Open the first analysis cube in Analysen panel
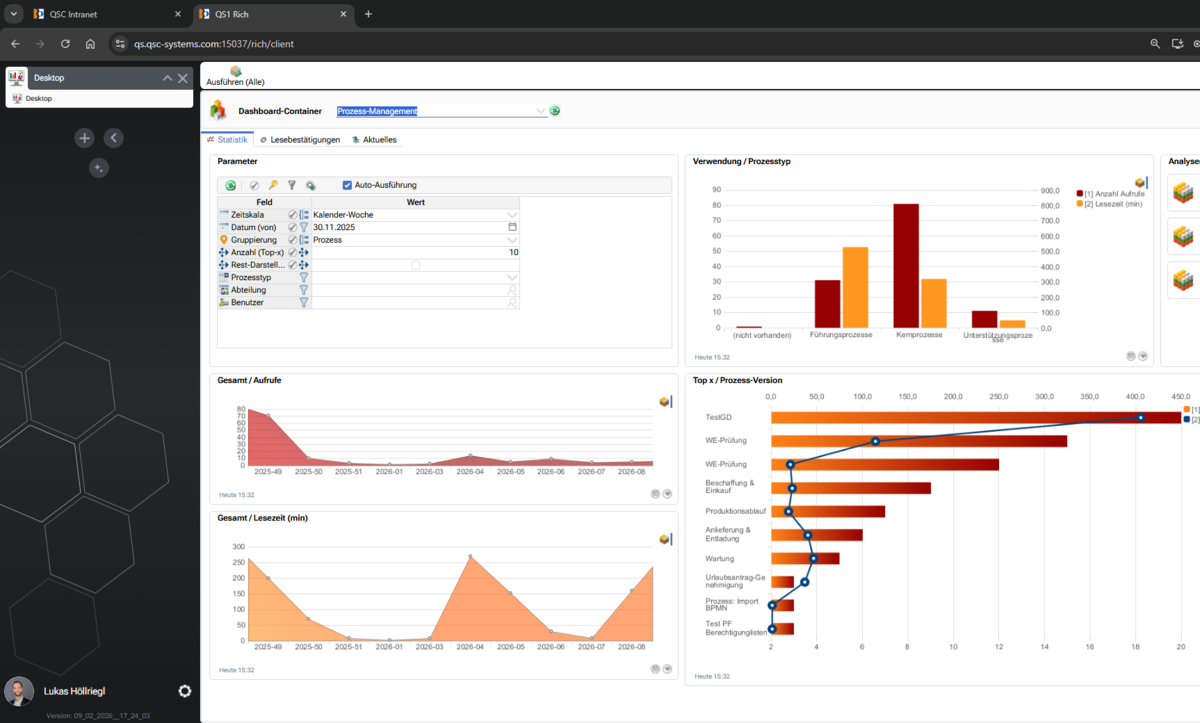This screenshot has height=723, width=1200. (x=1185, y=190)
